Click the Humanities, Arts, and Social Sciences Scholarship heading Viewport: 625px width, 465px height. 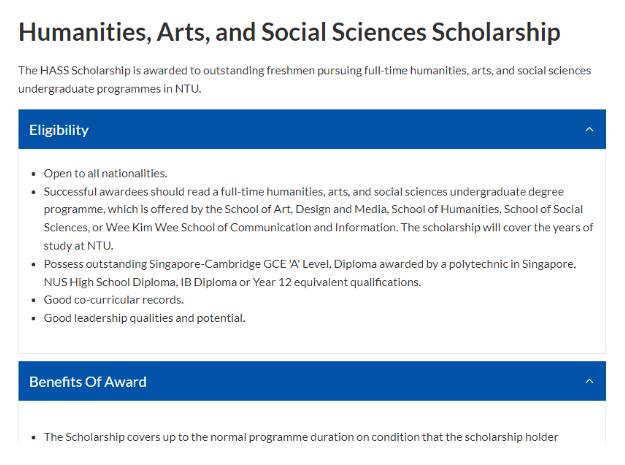pos(289,32)
